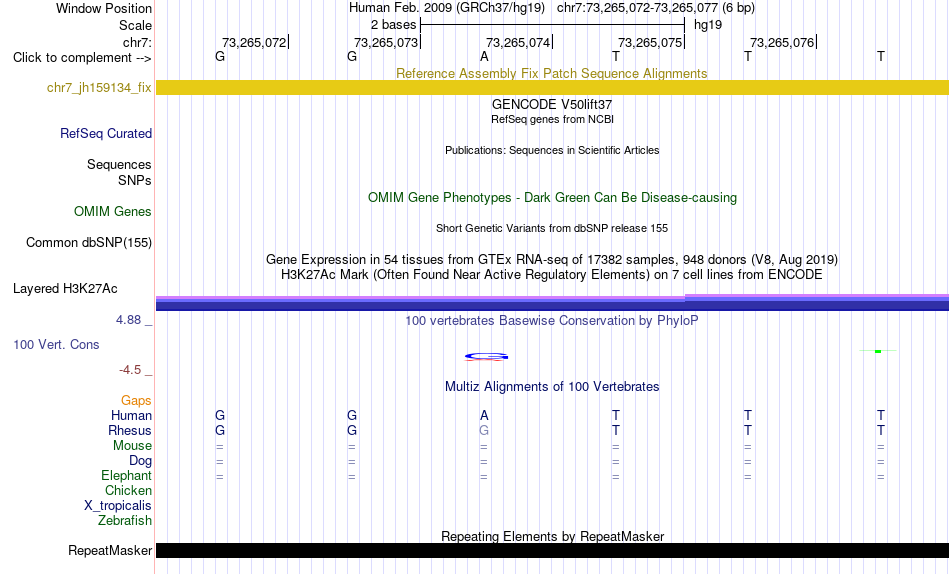Open the RefSeq Curated track label
The height and width of the screenshot is (574, 950).
tap(106, 133)
